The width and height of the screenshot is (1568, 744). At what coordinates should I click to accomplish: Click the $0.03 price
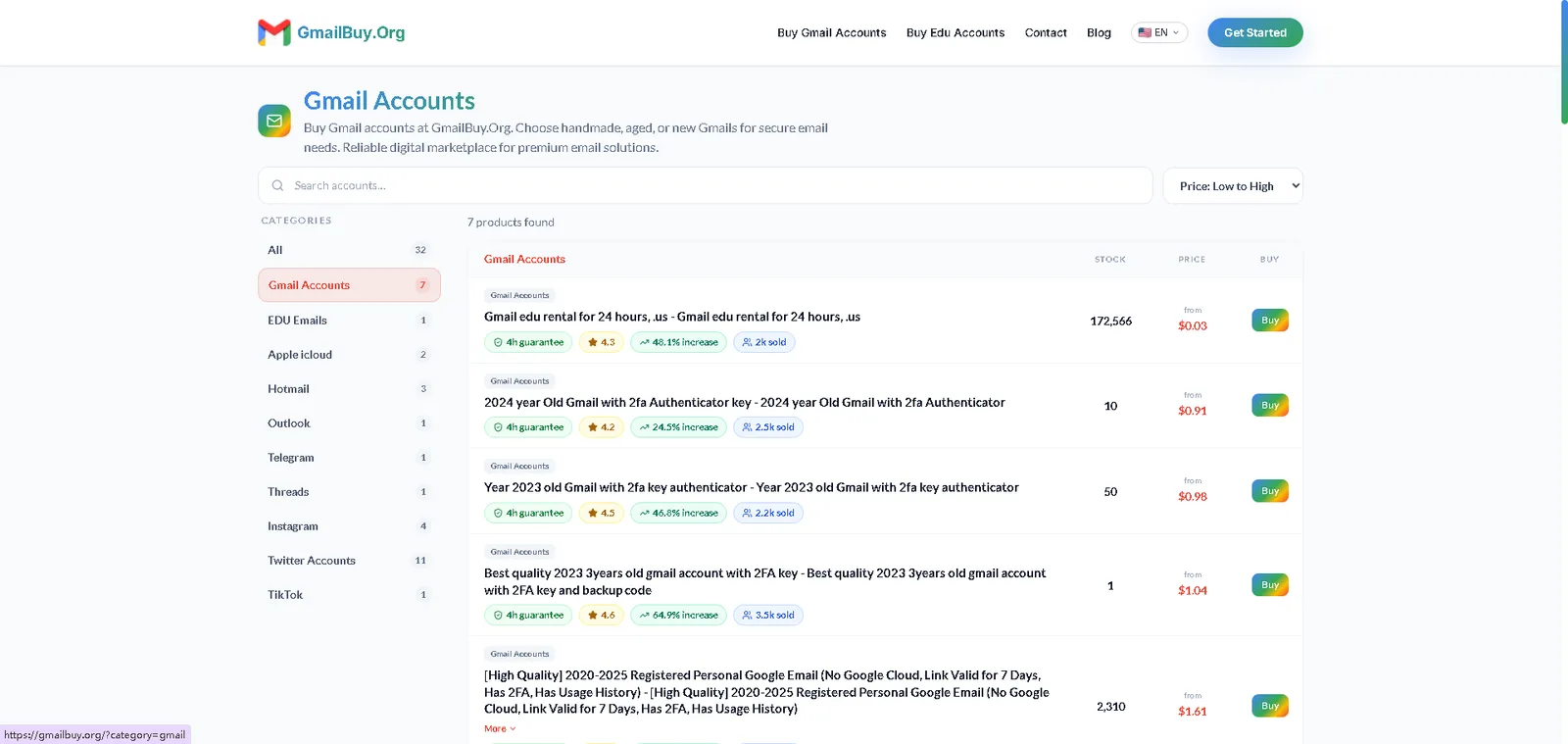[x=1193, y=325]
